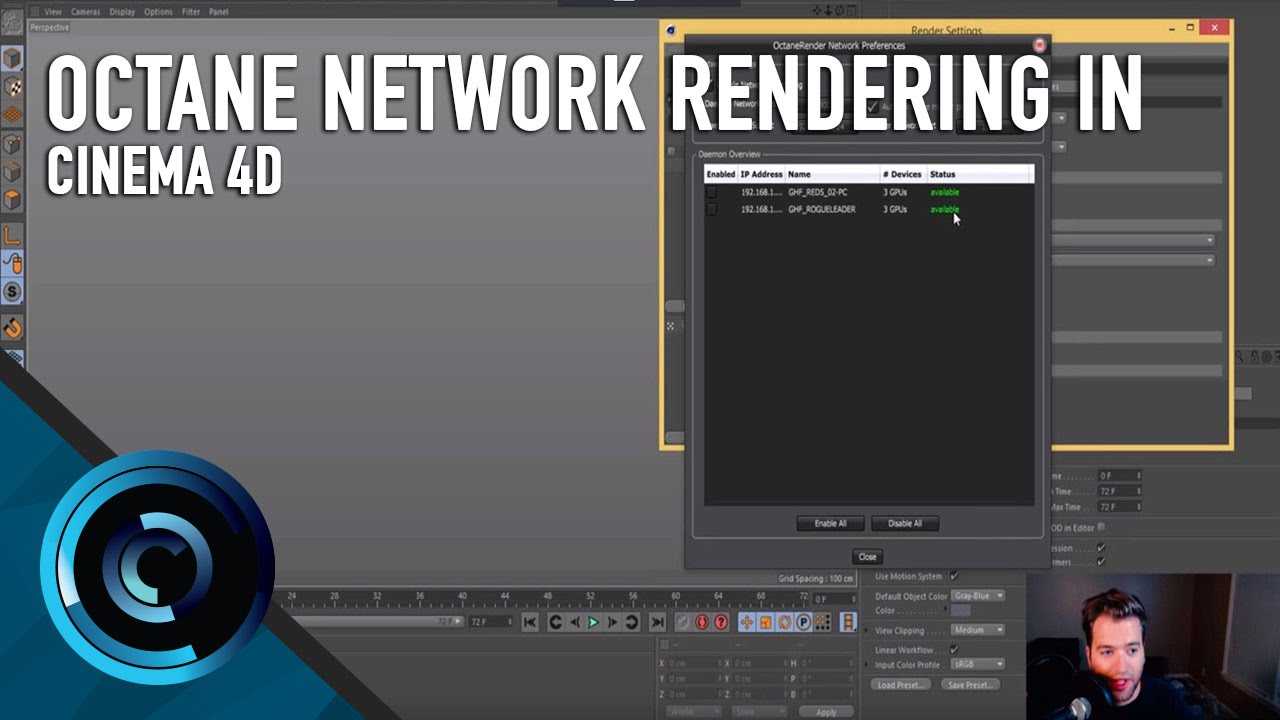Click timeline ruler at frame 48

(547, 598)
